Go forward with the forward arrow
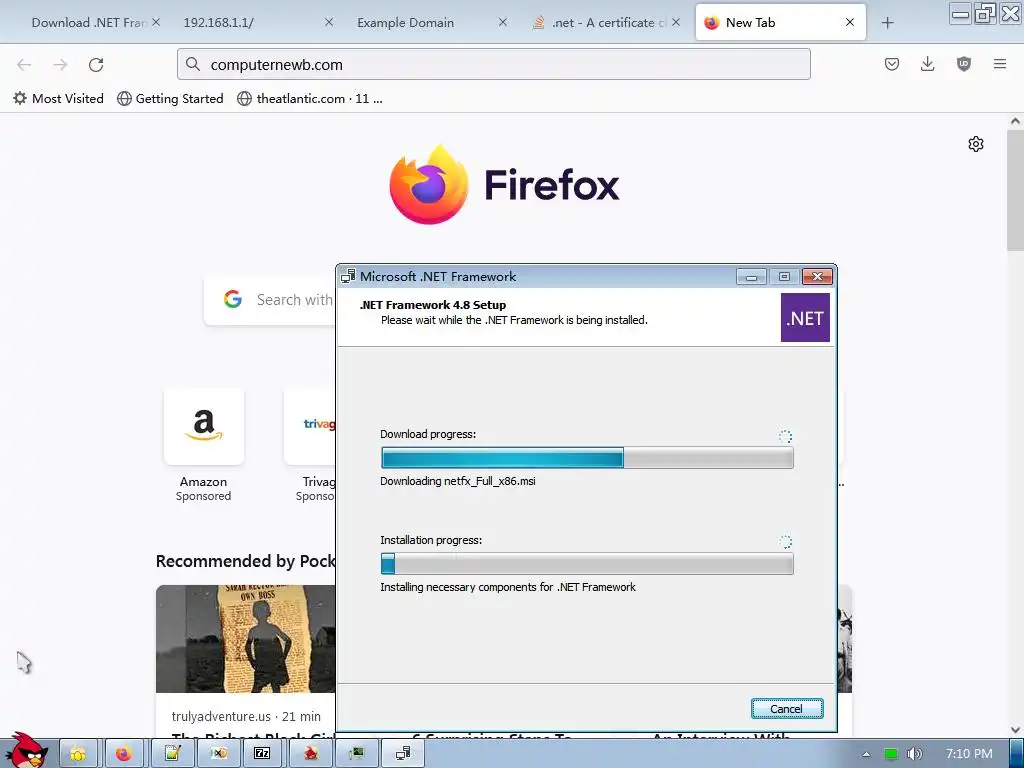 60,64
